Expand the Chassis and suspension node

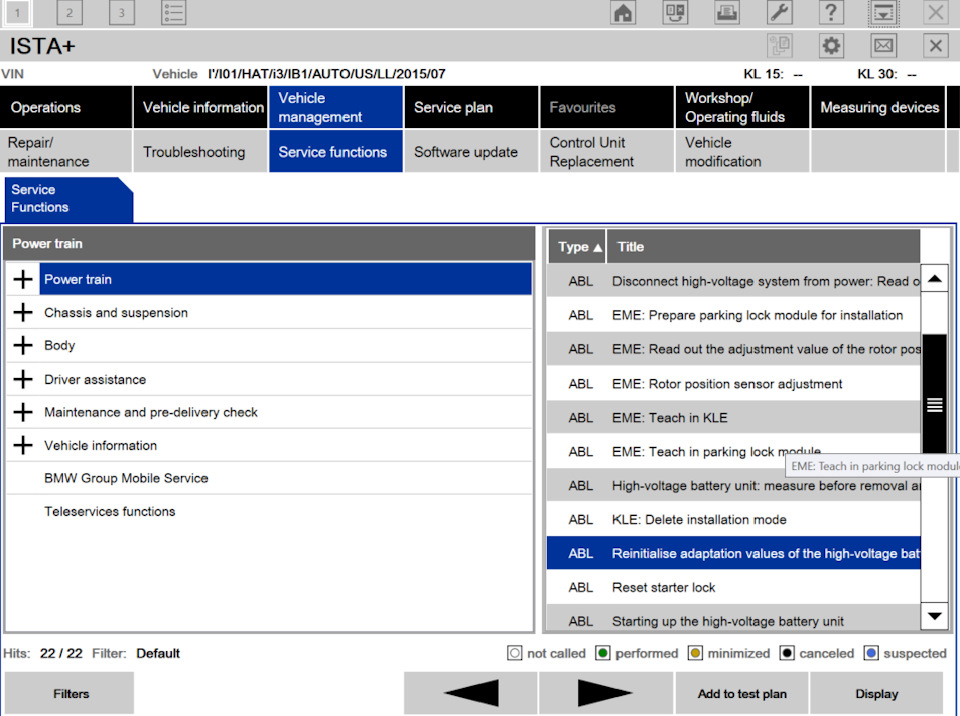[23, 312]
